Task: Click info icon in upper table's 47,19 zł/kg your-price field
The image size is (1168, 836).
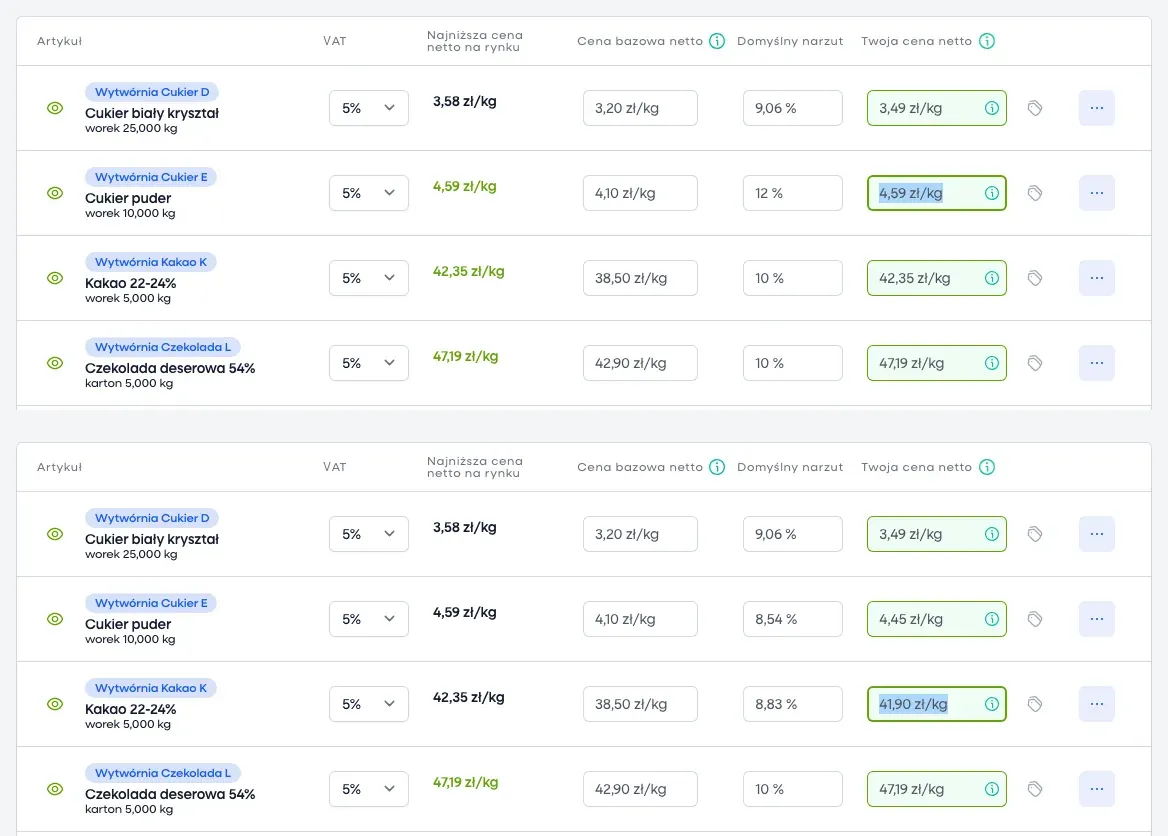Action: 991,363
